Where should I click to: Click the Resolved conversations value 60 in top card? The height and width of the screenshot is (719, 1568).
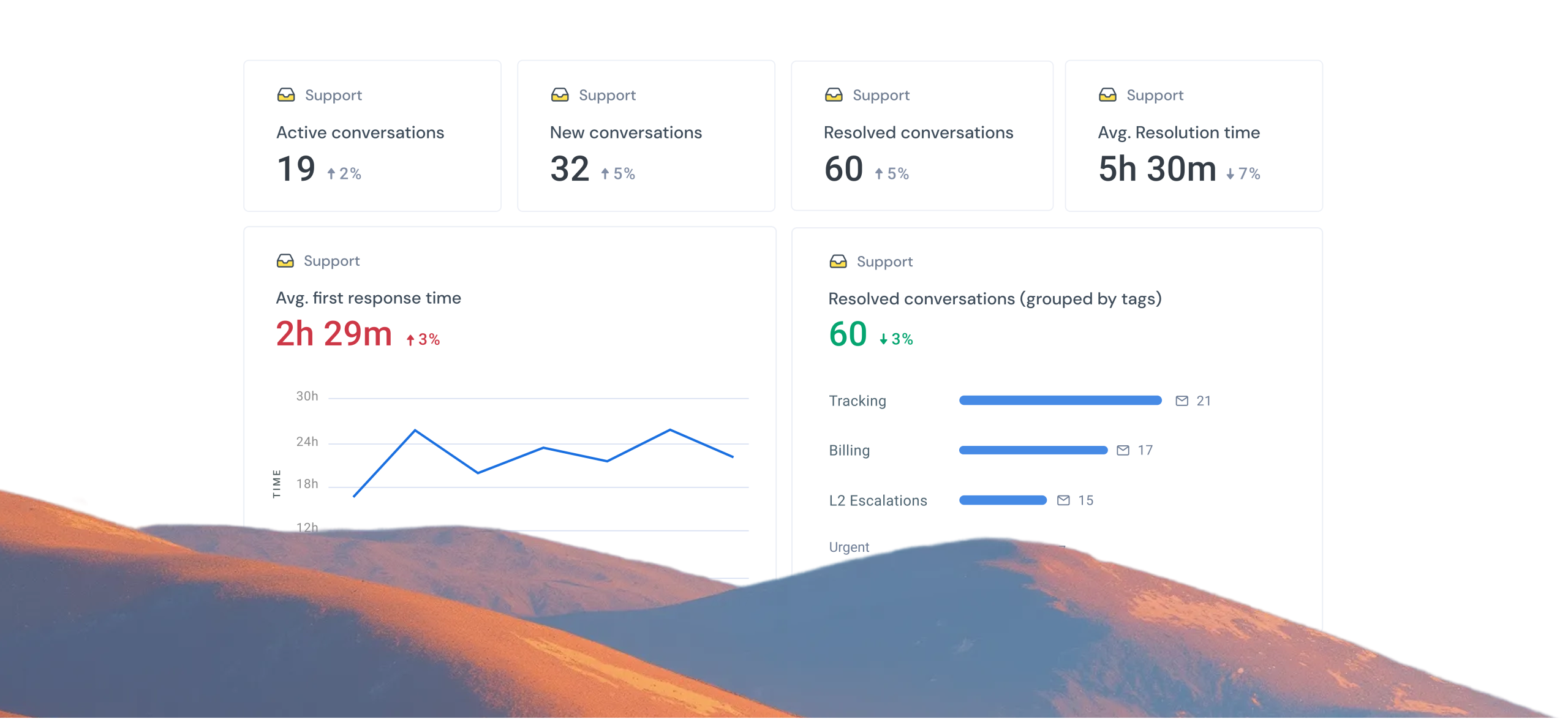843,169
